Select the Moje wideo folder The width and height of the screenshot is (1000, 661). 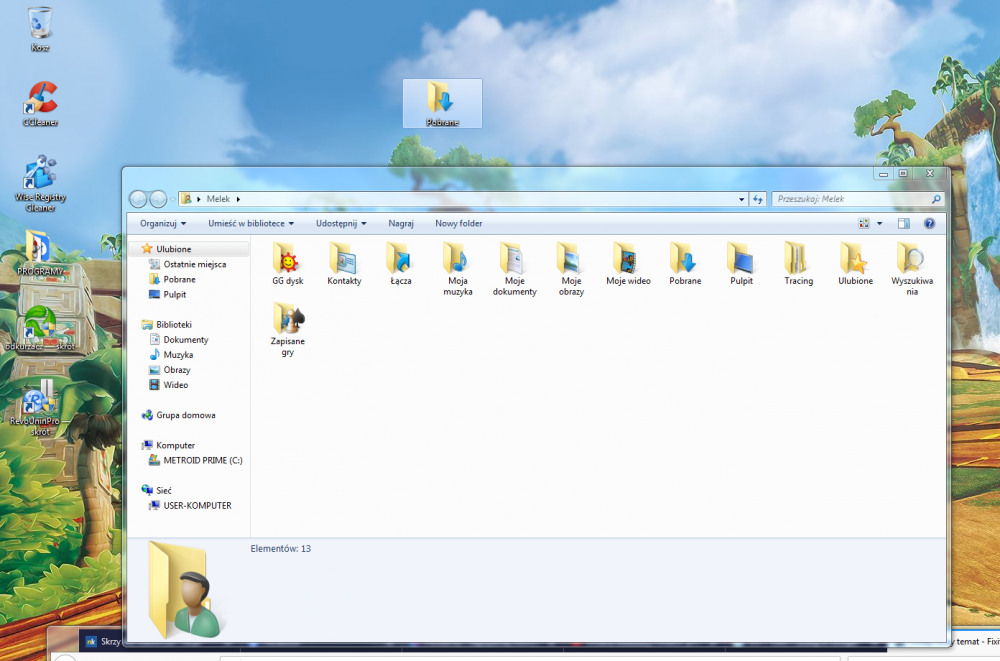[628, 260]
